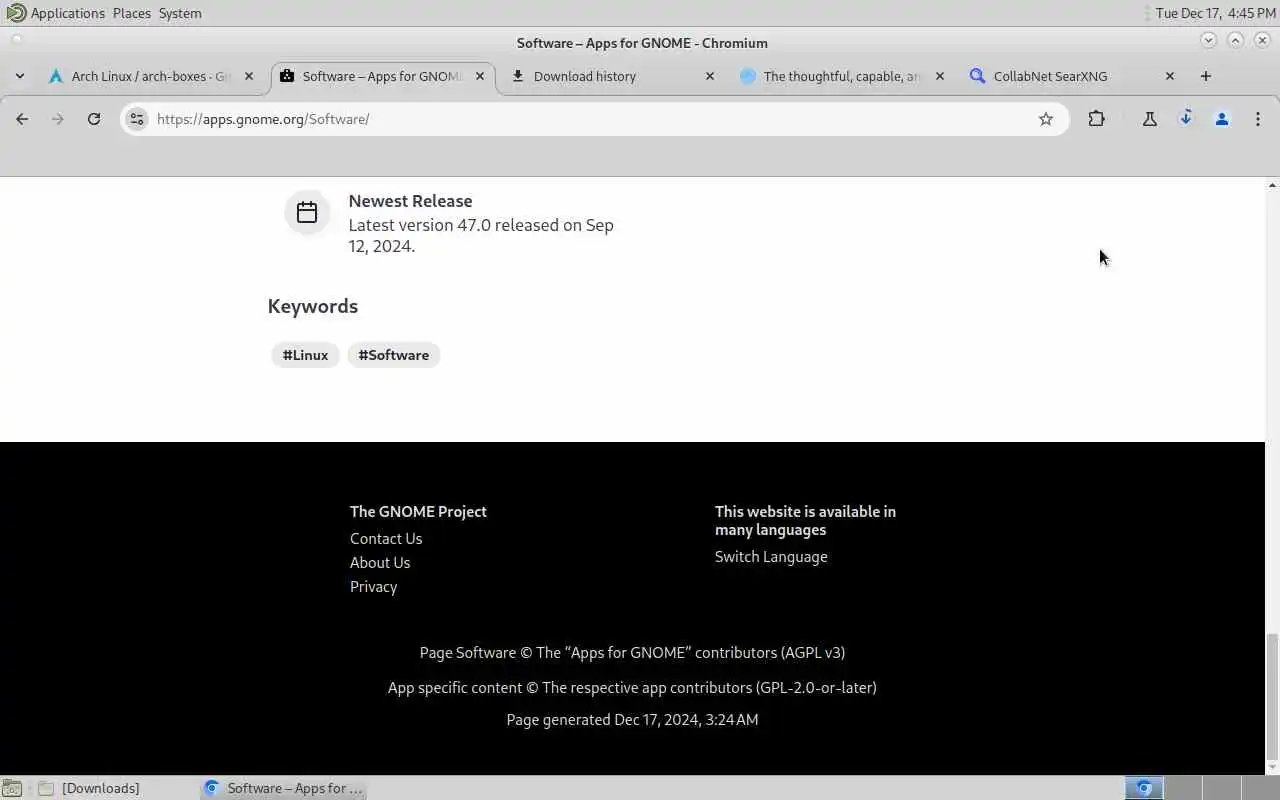Click the show desktop icon in taskbar
Screen dimensions: 1280x800
[x=12, y=788]
